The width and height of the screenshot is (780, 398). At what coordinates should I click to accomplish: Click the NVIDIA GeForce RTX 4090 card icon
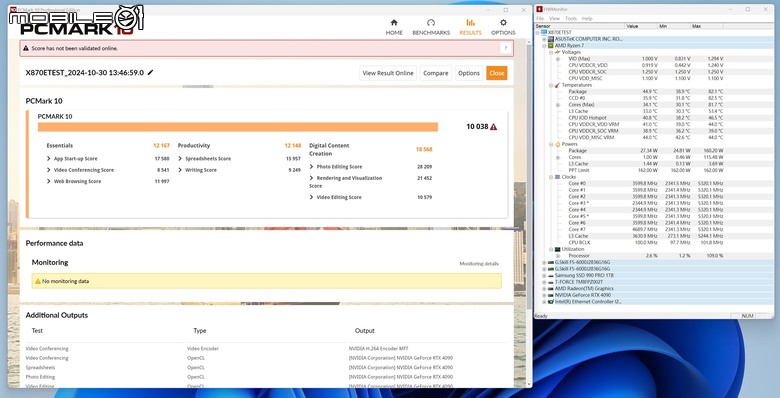(x=551, y=295)
